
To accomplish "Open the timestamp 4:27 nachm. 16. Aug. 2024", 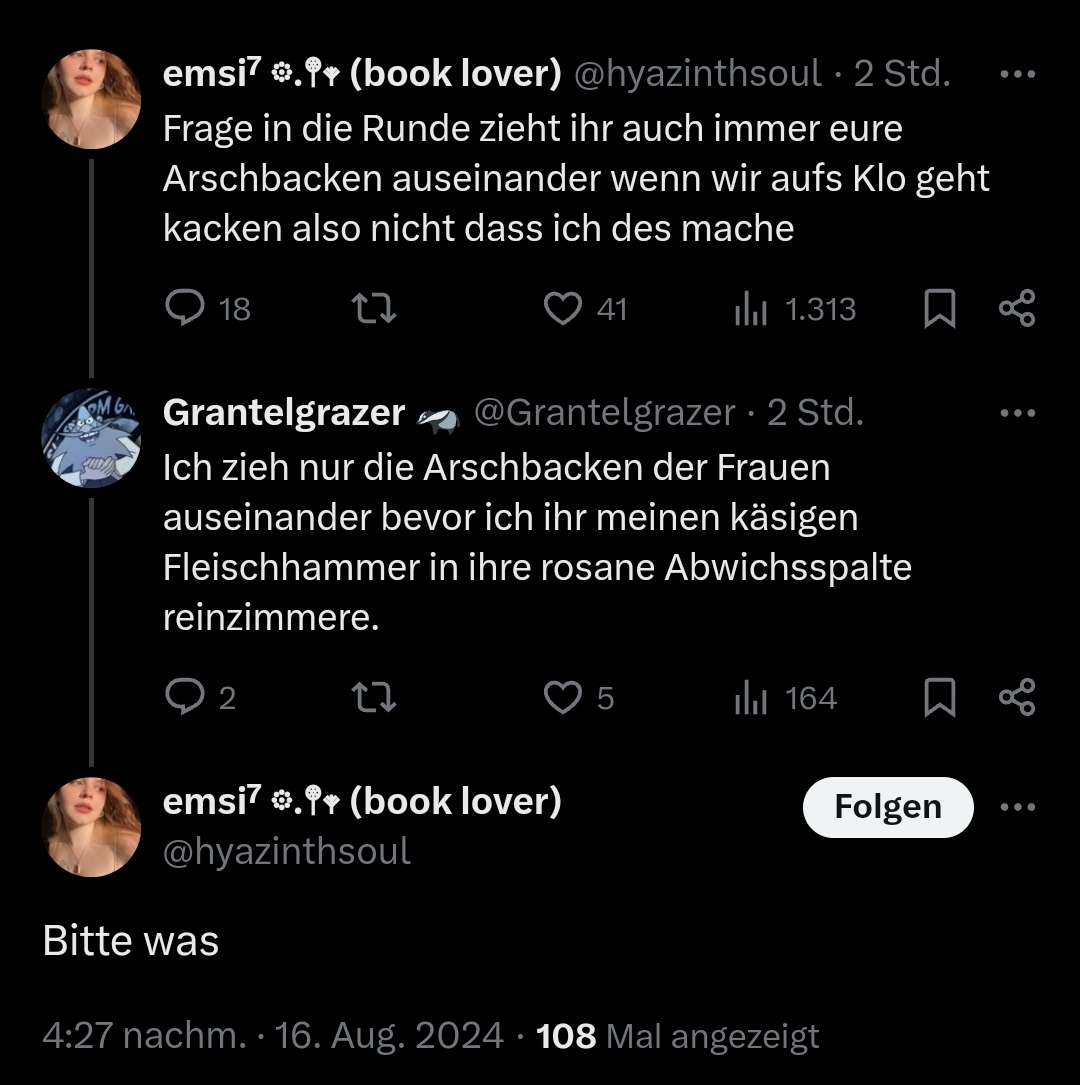I will point(272,1036).
